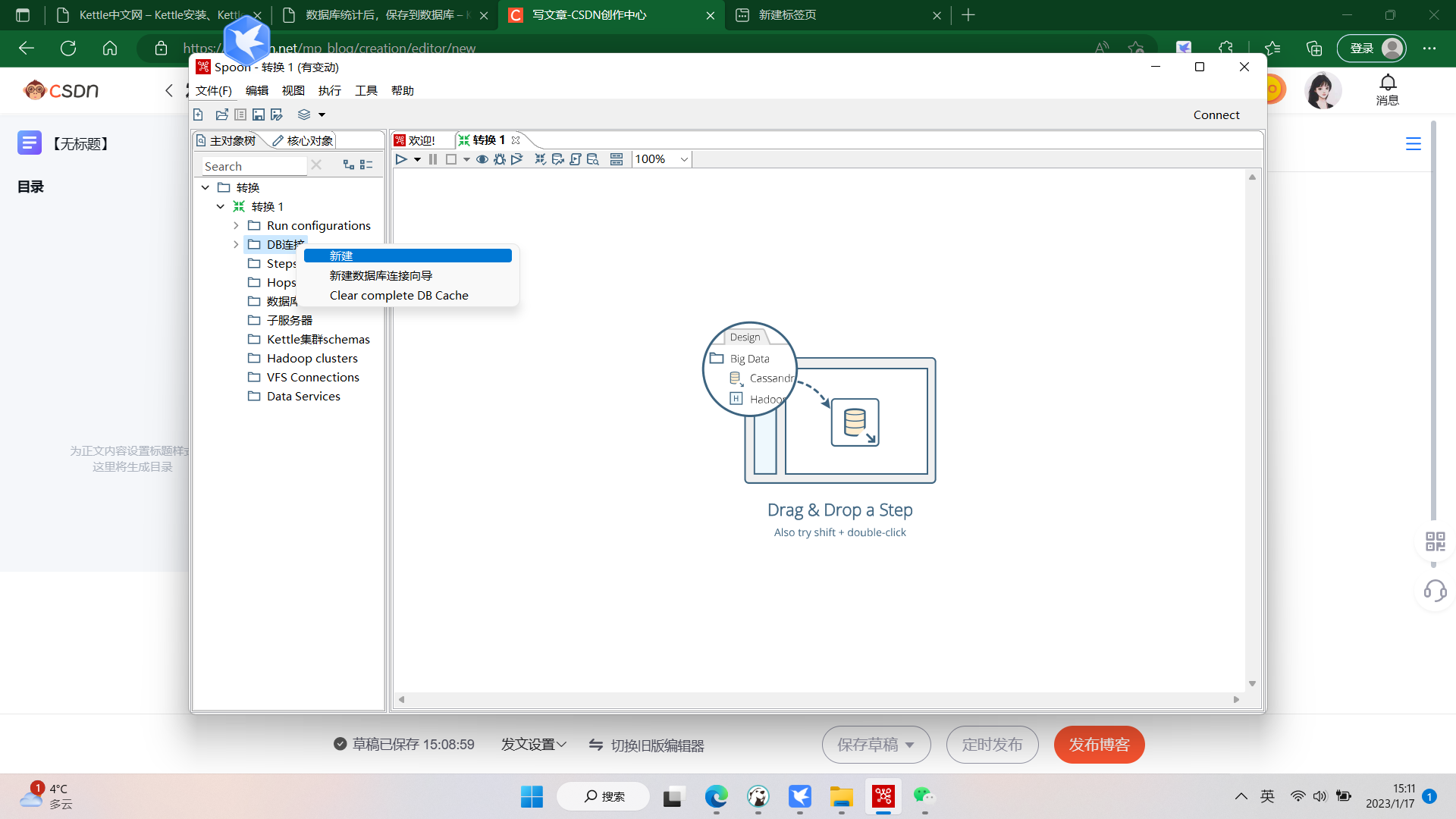Click the CSDN logo
The height and width of the screenshot is (819, 1456).
pyautogui.click(x=61, y=90)
